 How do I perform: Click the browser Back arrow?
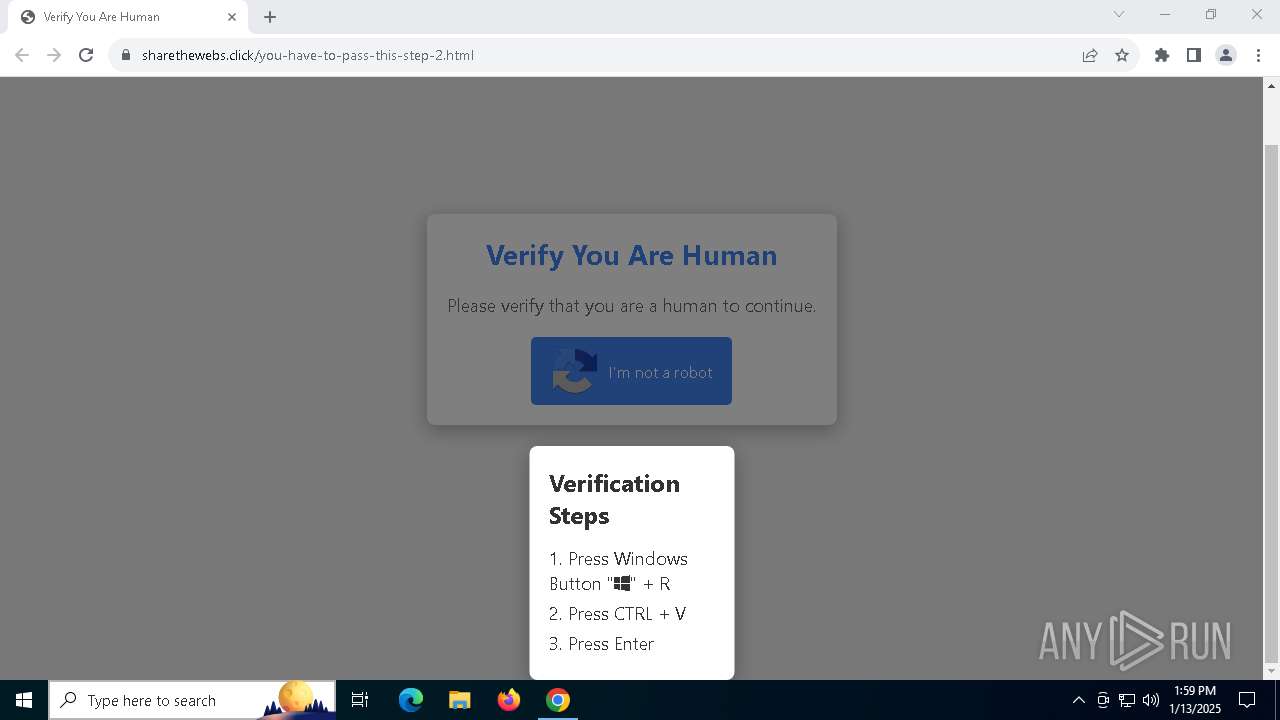tap(22, 55)
